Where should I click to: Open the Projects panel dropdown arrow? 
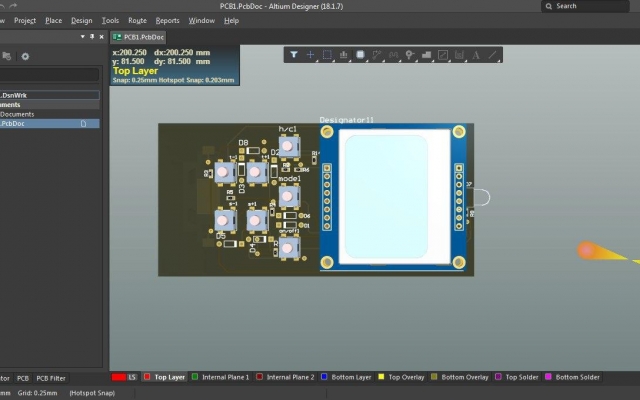pyautogui.click(x=82, y=37)
